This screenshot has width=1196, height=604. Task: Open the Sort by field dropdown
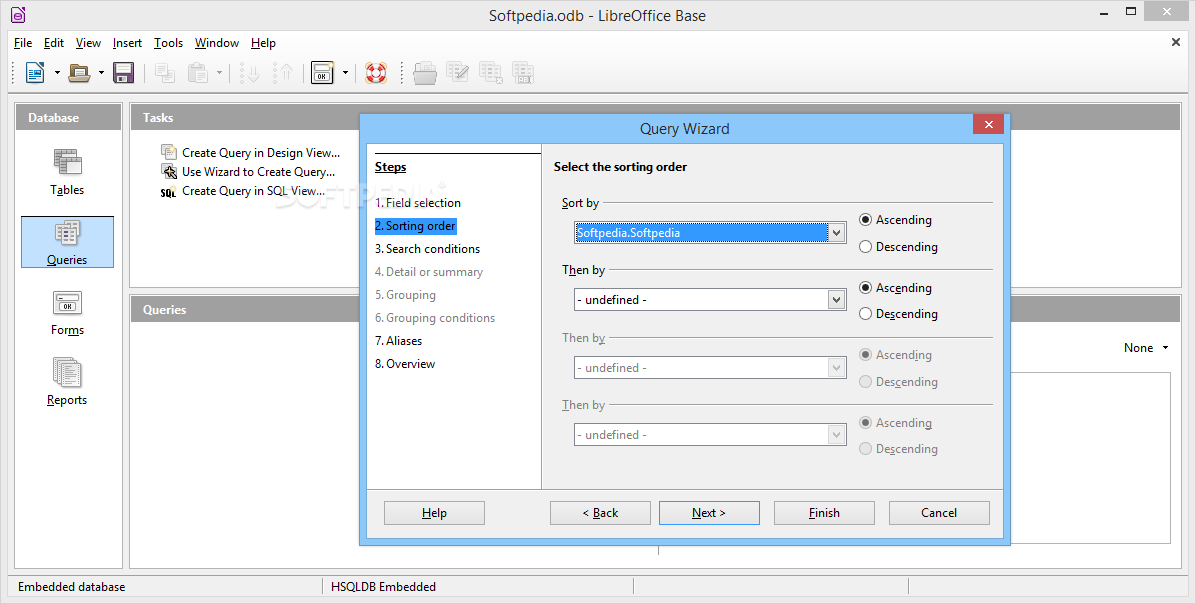[x=837, y=233]
